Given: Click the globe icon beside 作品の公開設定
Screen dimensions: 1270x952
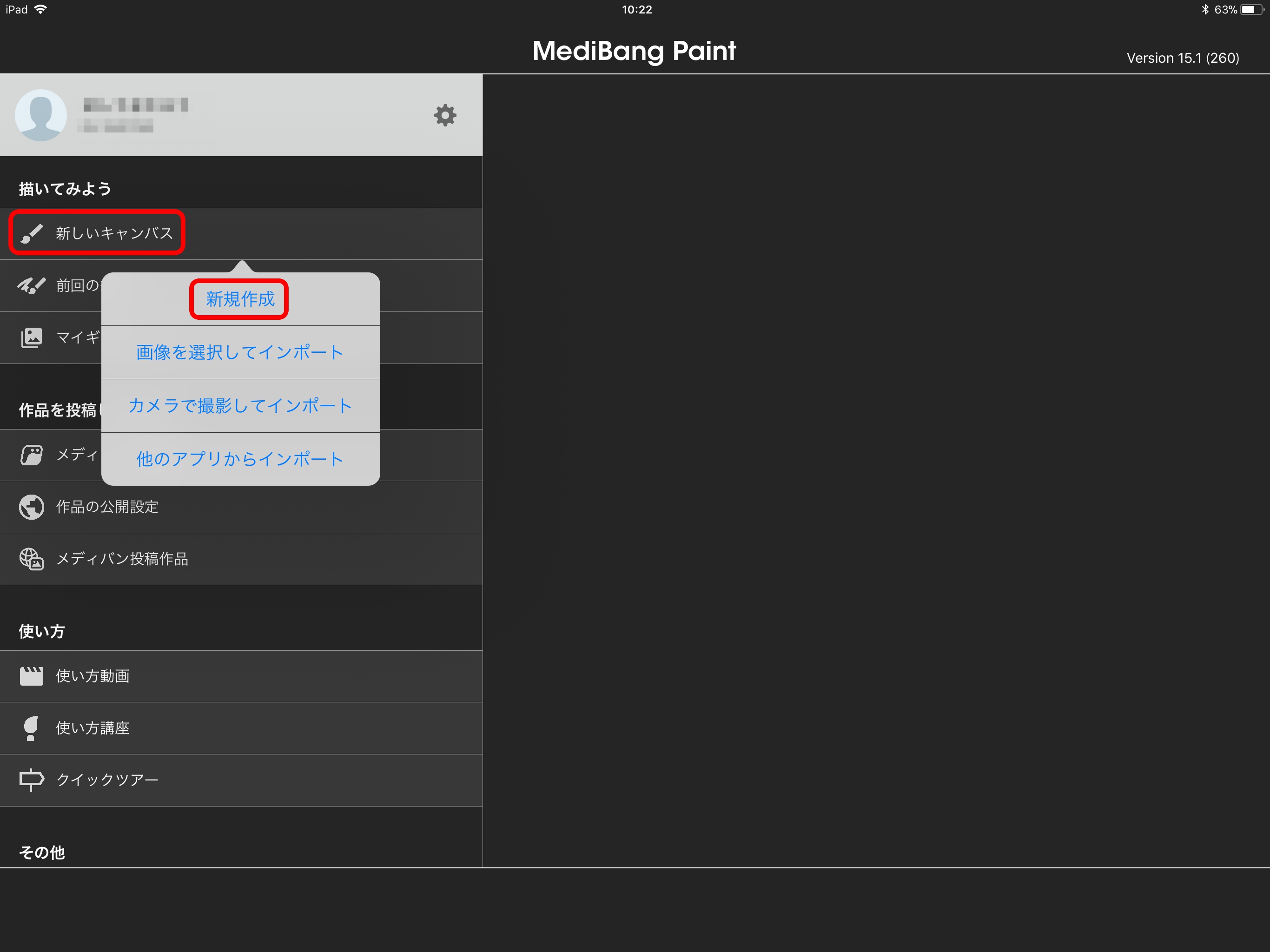Looking at the screenshot, I should tap(32, 506).
